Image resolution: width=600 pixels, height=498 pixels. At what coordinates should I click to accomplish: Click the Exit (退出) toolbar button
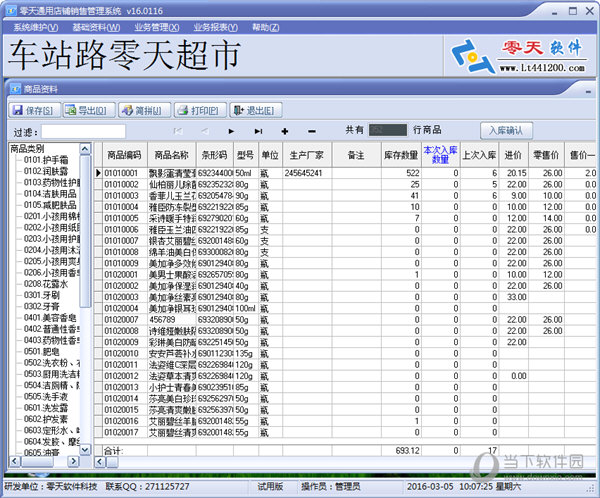pos(256,110)
